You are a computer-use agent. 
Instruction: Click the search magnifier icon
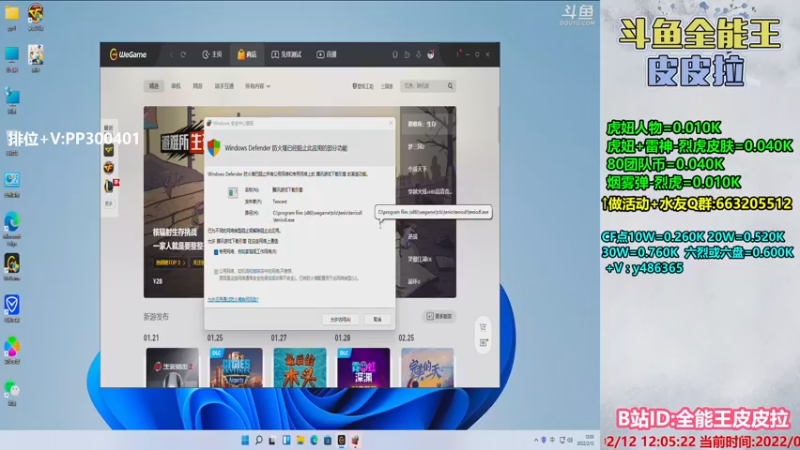click(x=451, y=86)
